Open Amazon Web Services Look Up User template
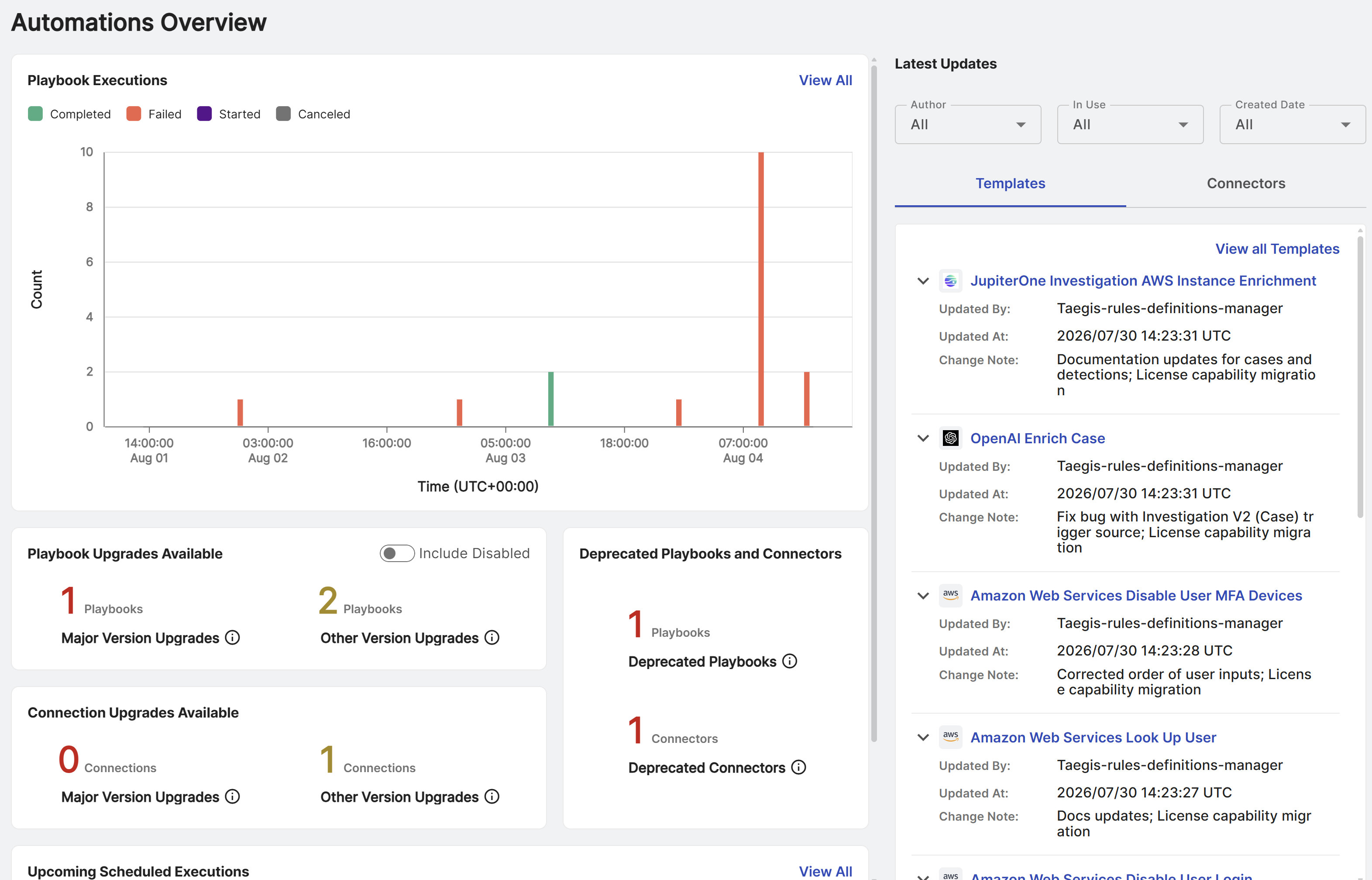The height and width of the screenshot is (880, 1372). pyautogui.click(x=1093, y=737)
